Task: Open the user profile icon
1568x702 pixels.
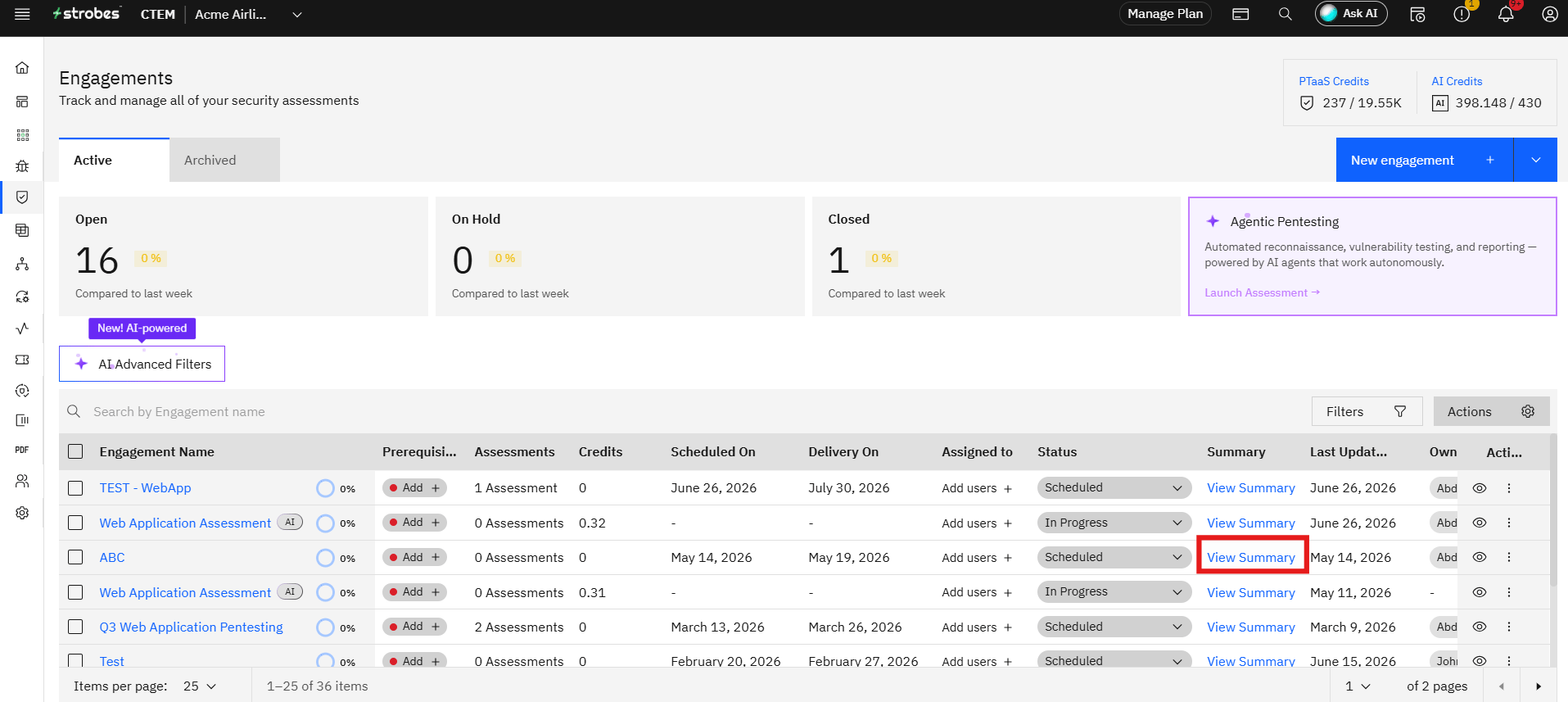Action: pos(1550,14)
